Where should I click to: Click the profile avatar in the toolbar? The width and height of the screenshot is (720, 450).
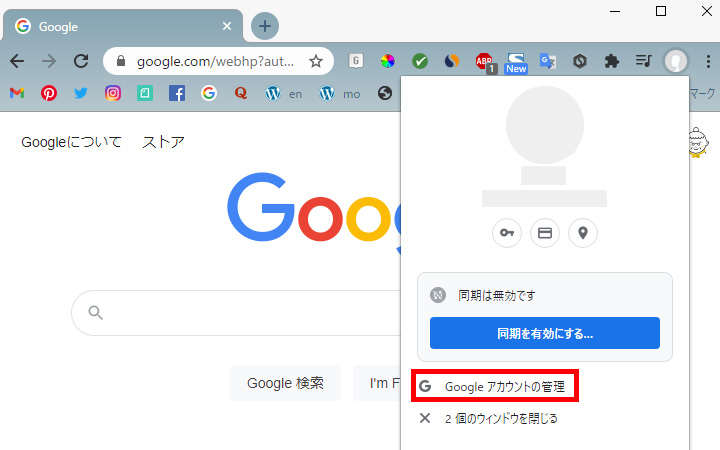tap(676, 61)
